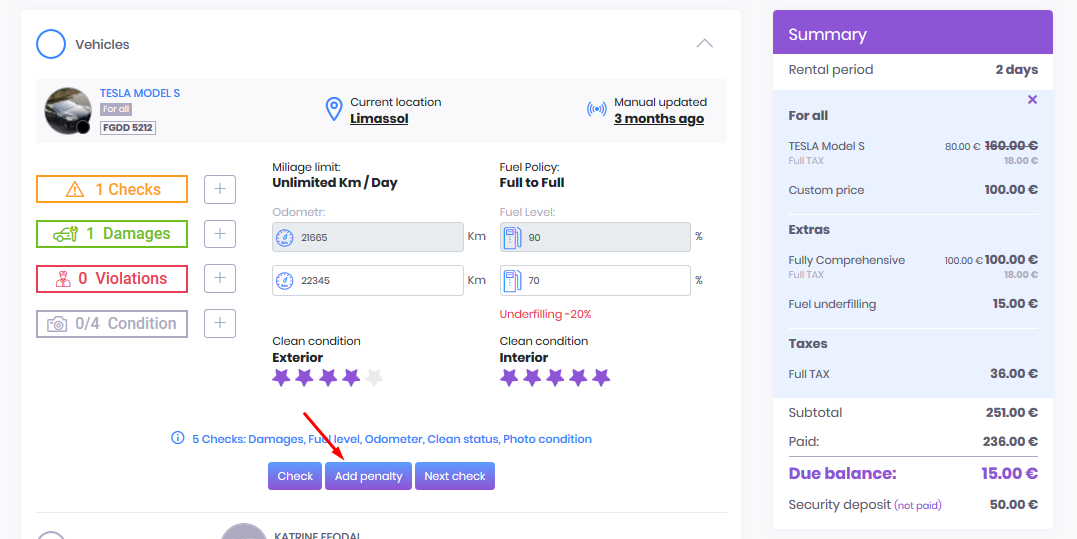Add a violation with plus icon
This screenshot has height=539, width=1077.
(x=220, y=279)
